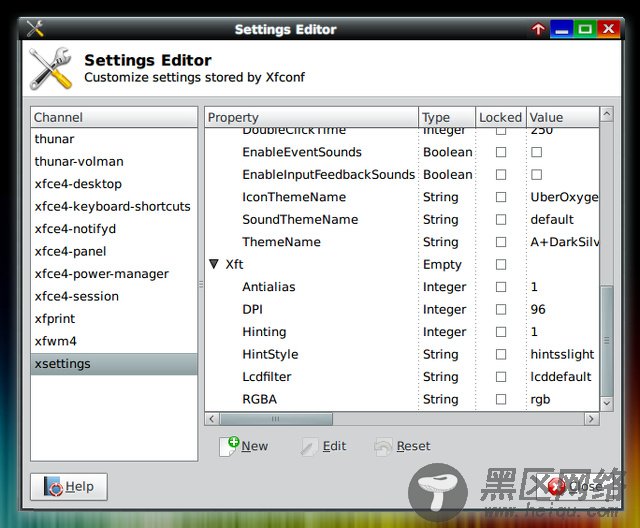Screen dimensions: 640x528
Task: Close the window with the red X
Action: (x=609, y=29)
